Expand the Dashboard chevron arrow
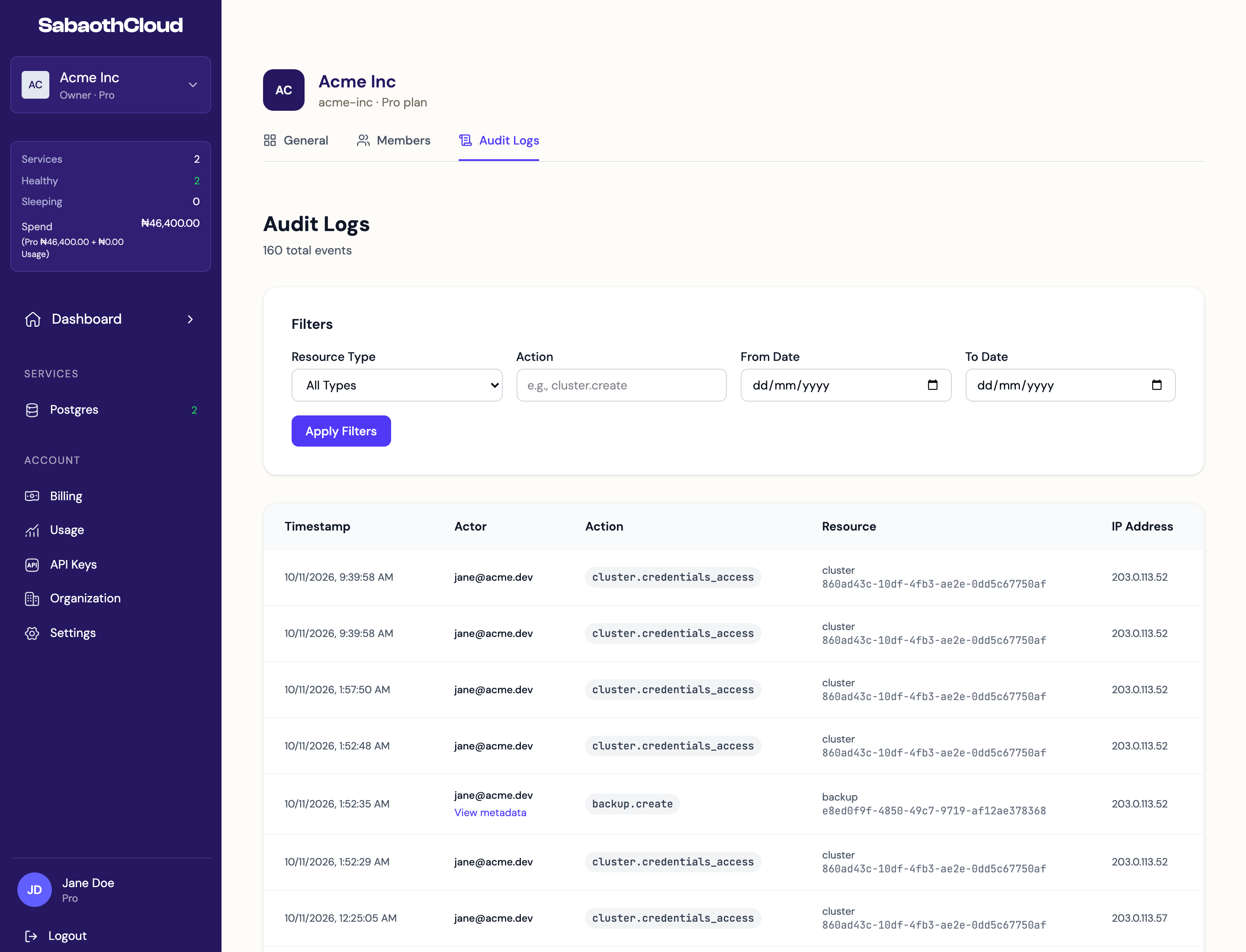The width and height of the screenshot is (1246, 952). [190, 319]
